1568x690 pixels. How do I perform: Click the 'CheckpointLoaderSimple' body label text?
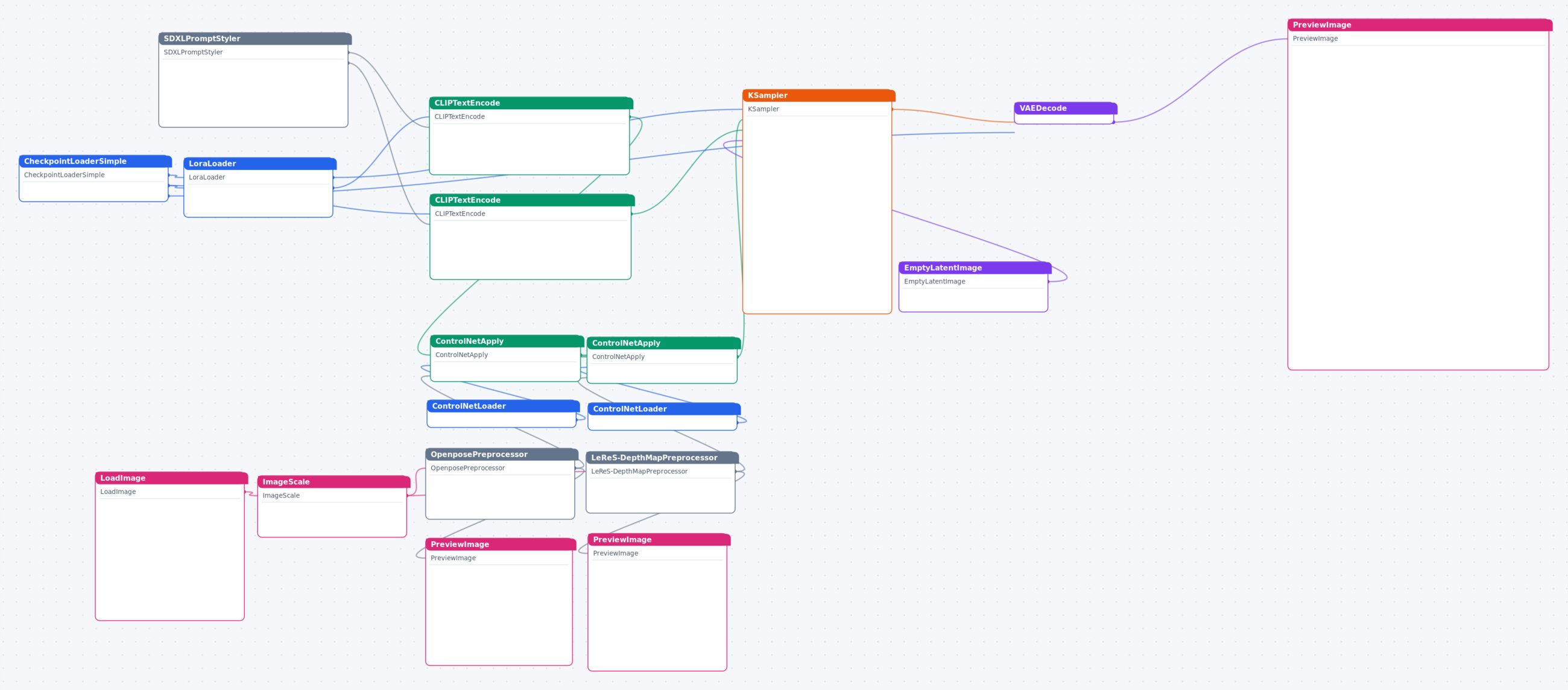64,175
